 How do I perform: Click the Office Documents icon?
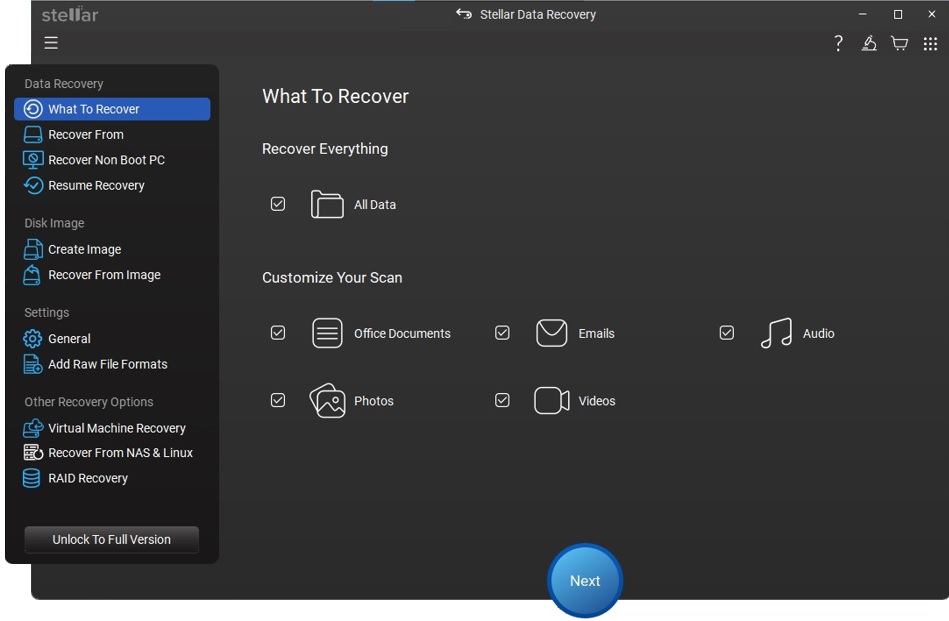tap(327, 333)
